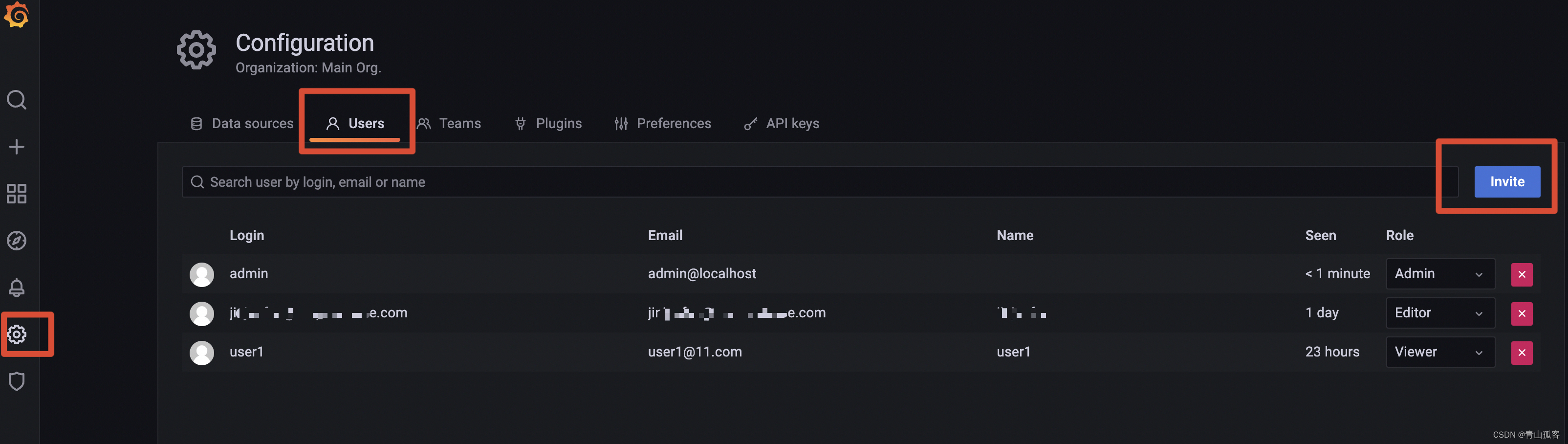The image size is (1568, 444).
Task: Open the API keys tab
Action: [782, 124]
